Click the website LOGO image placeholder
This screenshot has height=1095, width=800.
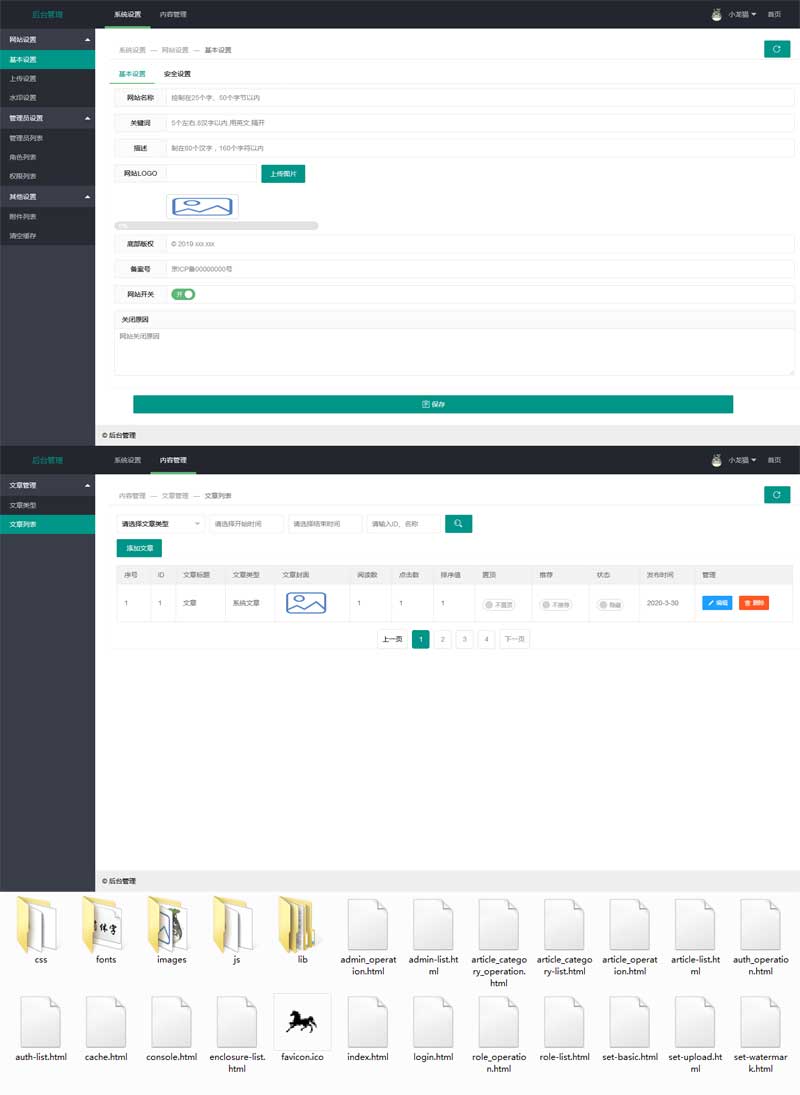click(x=202, y=206)
